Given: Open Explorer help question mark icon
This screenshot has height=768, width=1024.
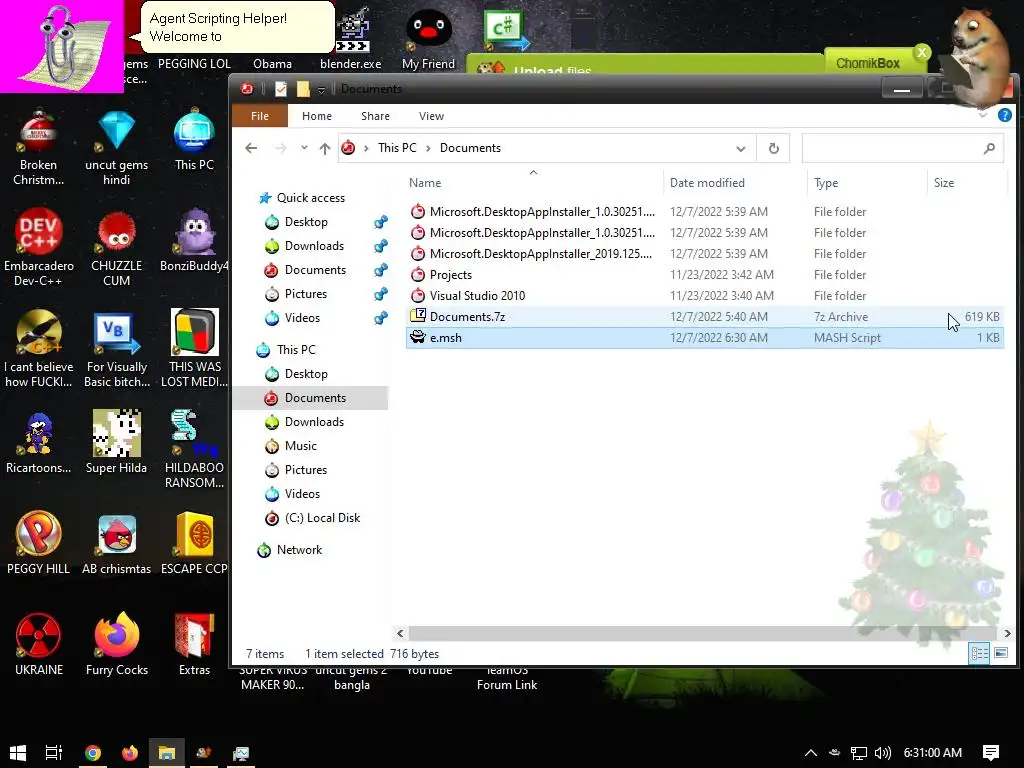Looking at the screenshot, I should click(1004, 116).
